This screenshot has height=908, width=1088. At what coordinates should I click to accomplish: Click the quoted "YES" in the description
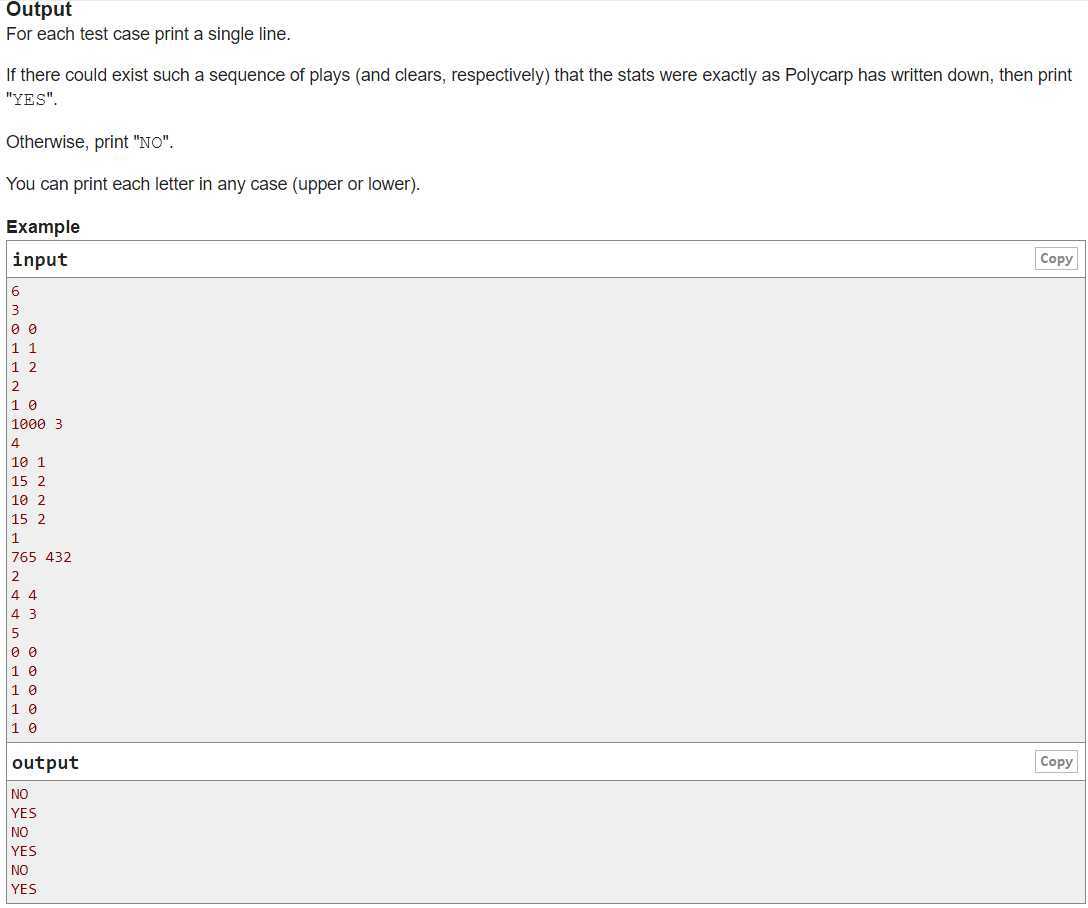(31, 100)
